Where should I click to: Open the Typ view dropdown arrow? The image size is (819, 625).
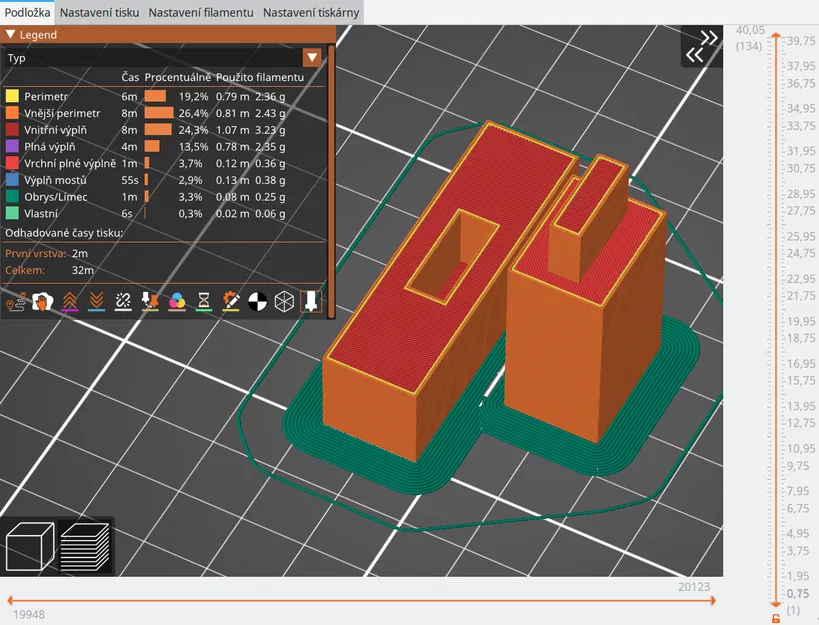[312, 57]
